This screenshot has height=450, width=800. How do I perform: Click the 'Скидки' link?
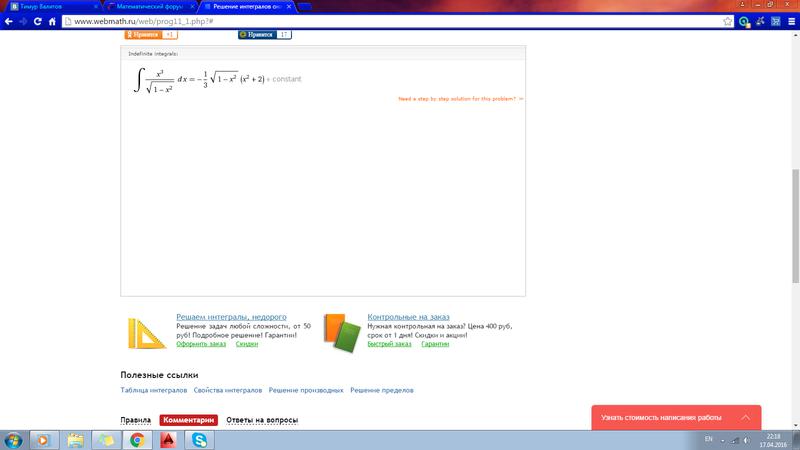(247, 344)
